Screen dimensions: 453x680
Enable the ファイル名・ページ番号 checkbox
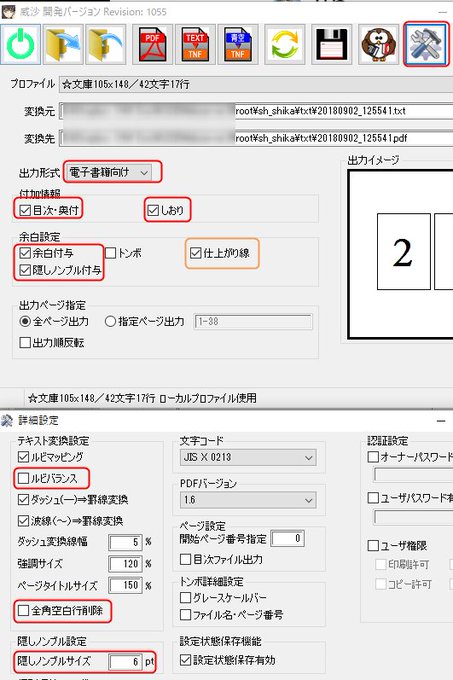[186, 615]
